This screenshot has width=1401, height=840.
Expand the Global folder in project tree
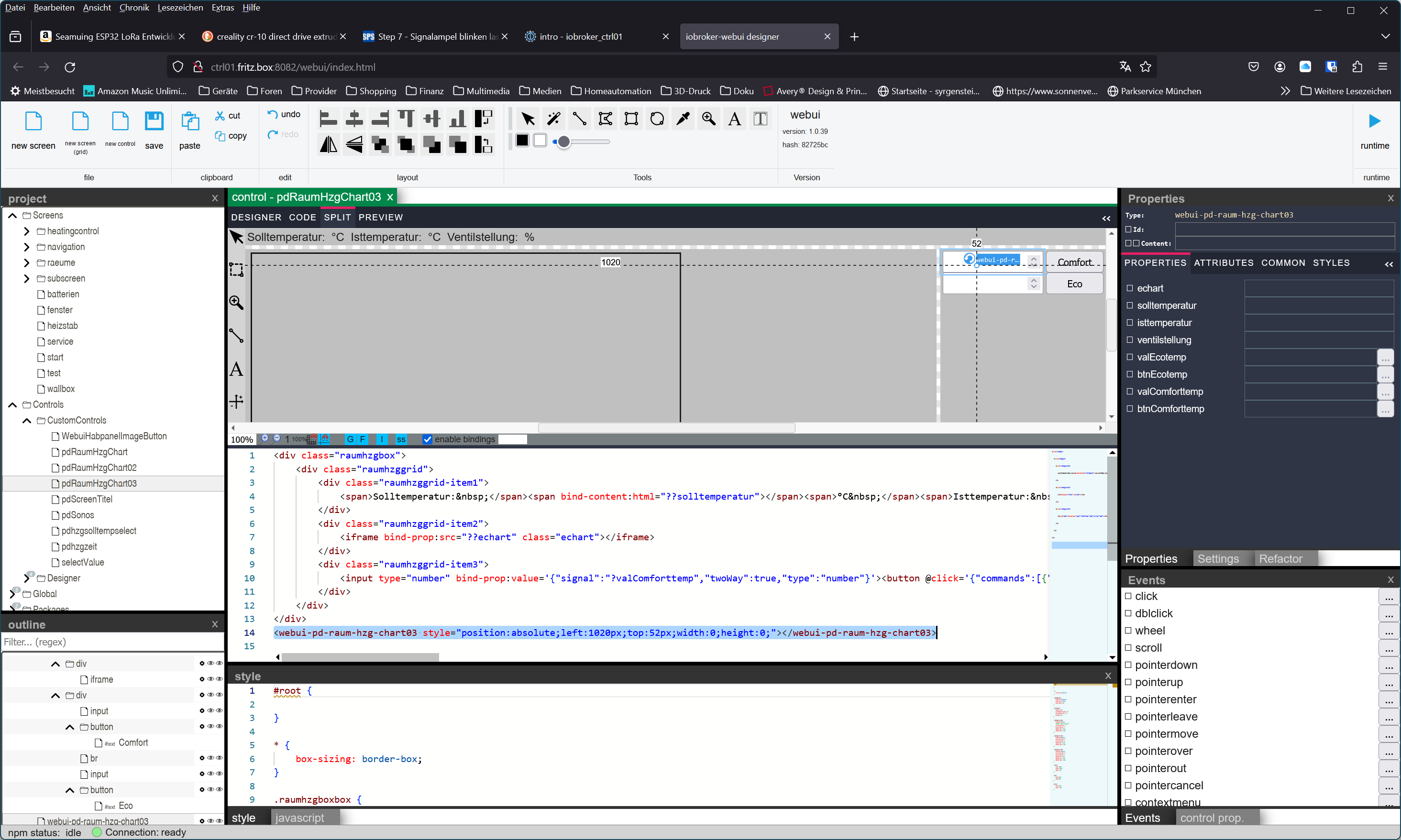[12, 594]
